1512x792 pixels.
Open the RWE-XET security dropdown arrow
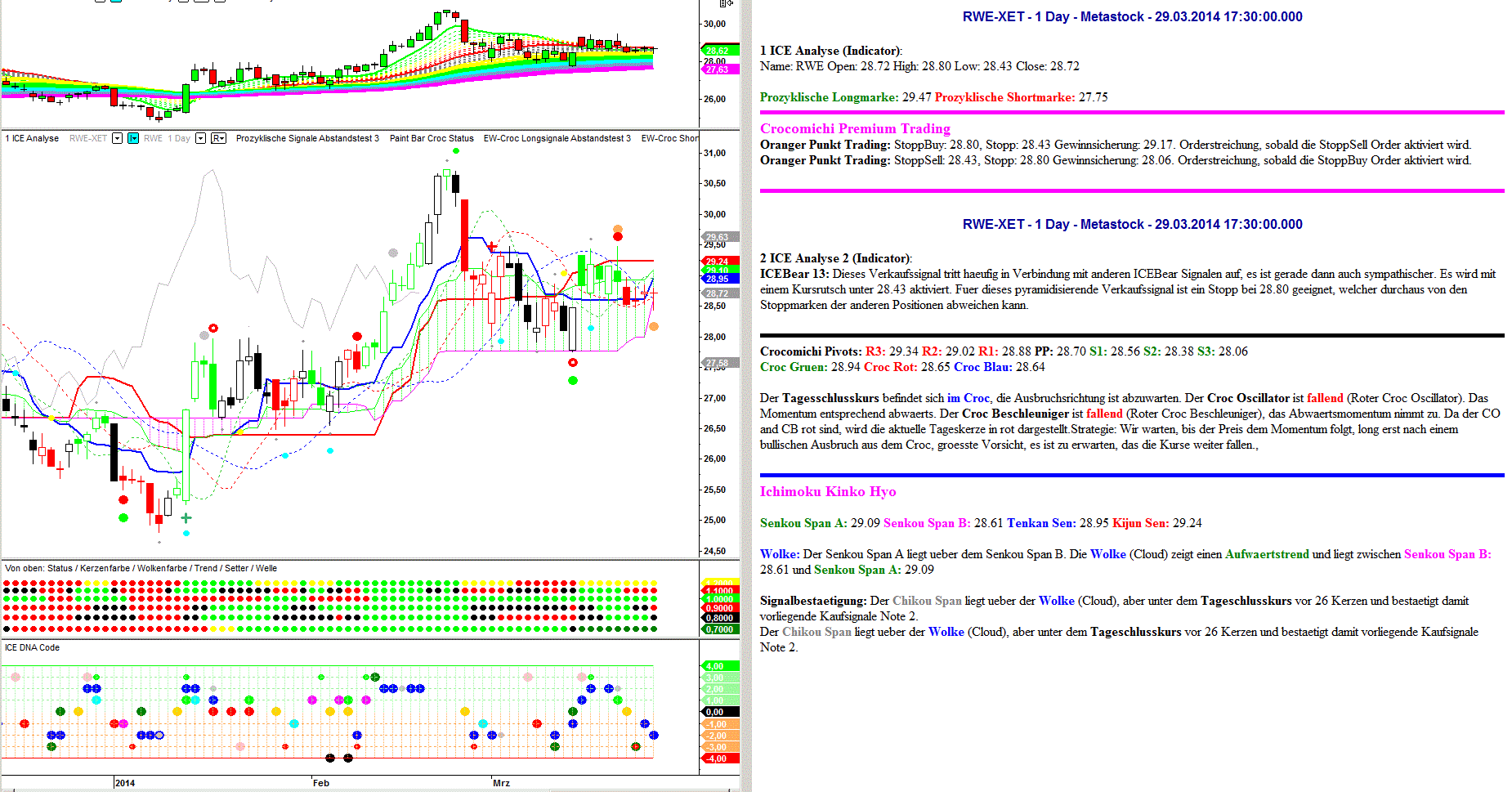[x=117, y=138]
